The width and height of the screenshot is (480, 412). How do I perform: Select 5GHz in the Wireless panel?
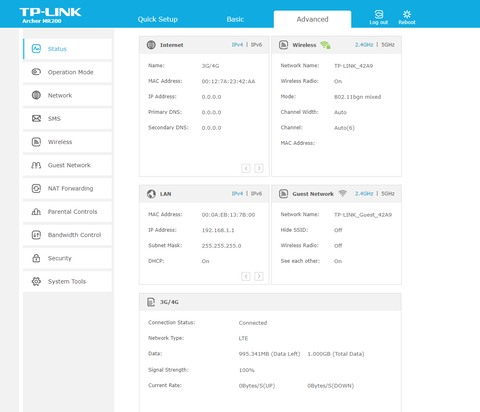pyautogui.click(x=388, y=45)
